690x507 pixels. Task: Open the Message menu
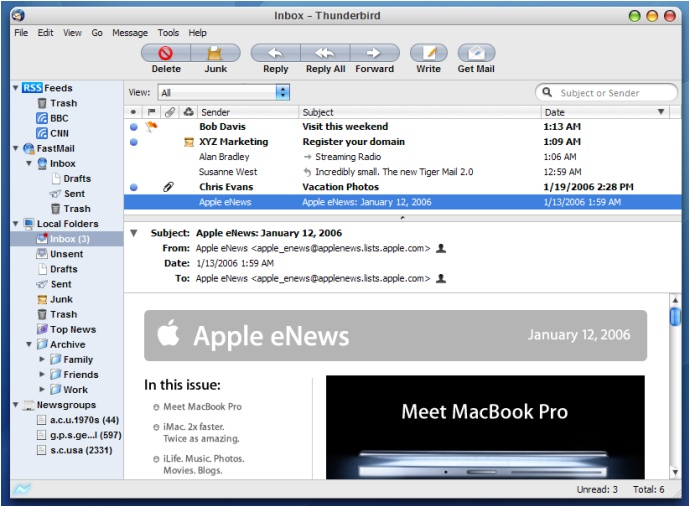[130, 33]
